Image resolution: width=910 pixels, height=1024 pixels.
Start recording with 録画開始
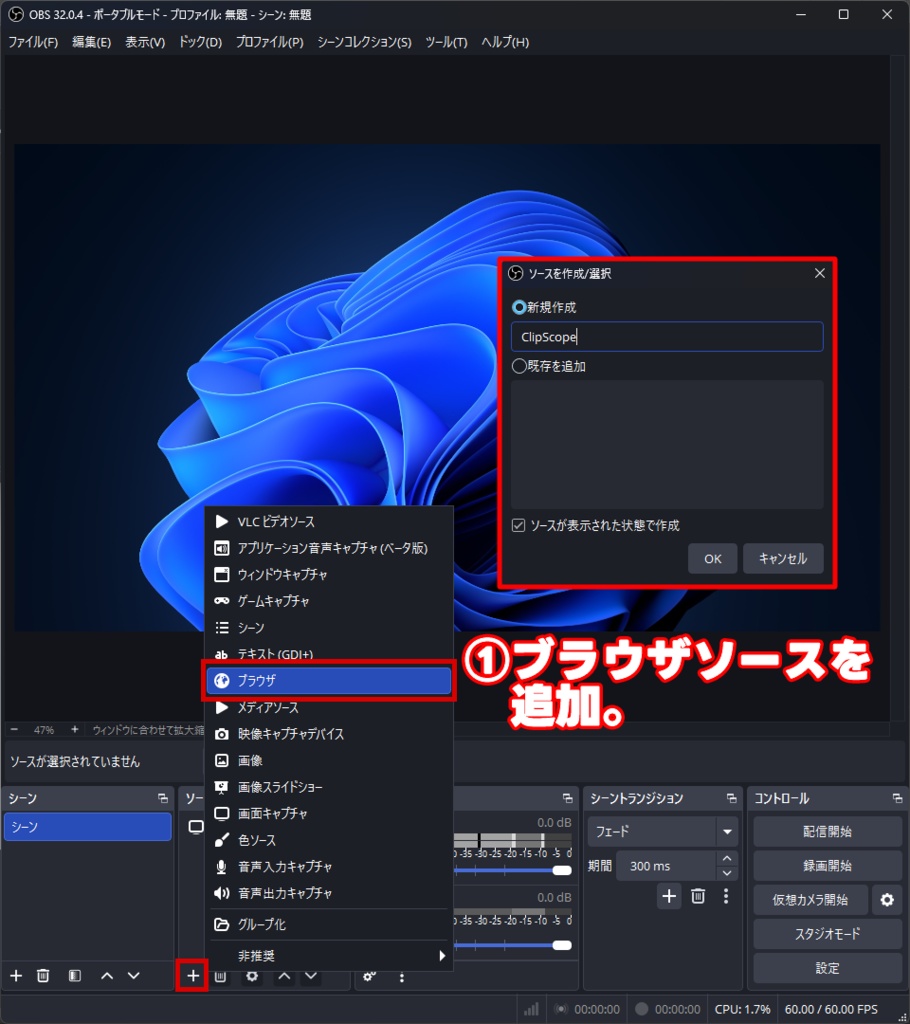coord(827,865)
